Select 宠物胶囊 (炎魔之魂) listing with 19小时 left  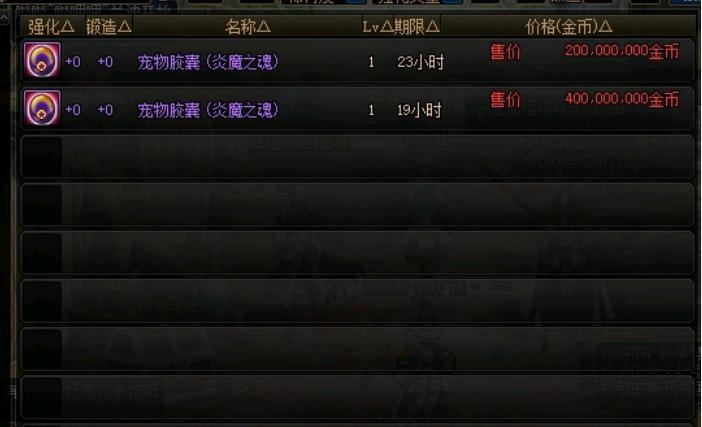pyautogui.click(x=357, y=109)
